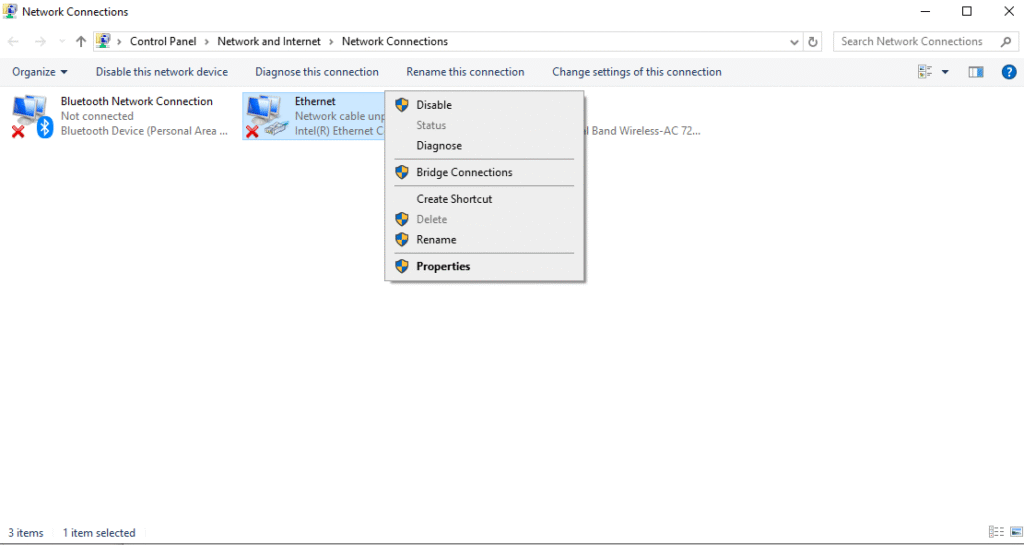Open the Help question mark icon
The height and width of the screenshot is (545, 1024).
(1009, 72)
